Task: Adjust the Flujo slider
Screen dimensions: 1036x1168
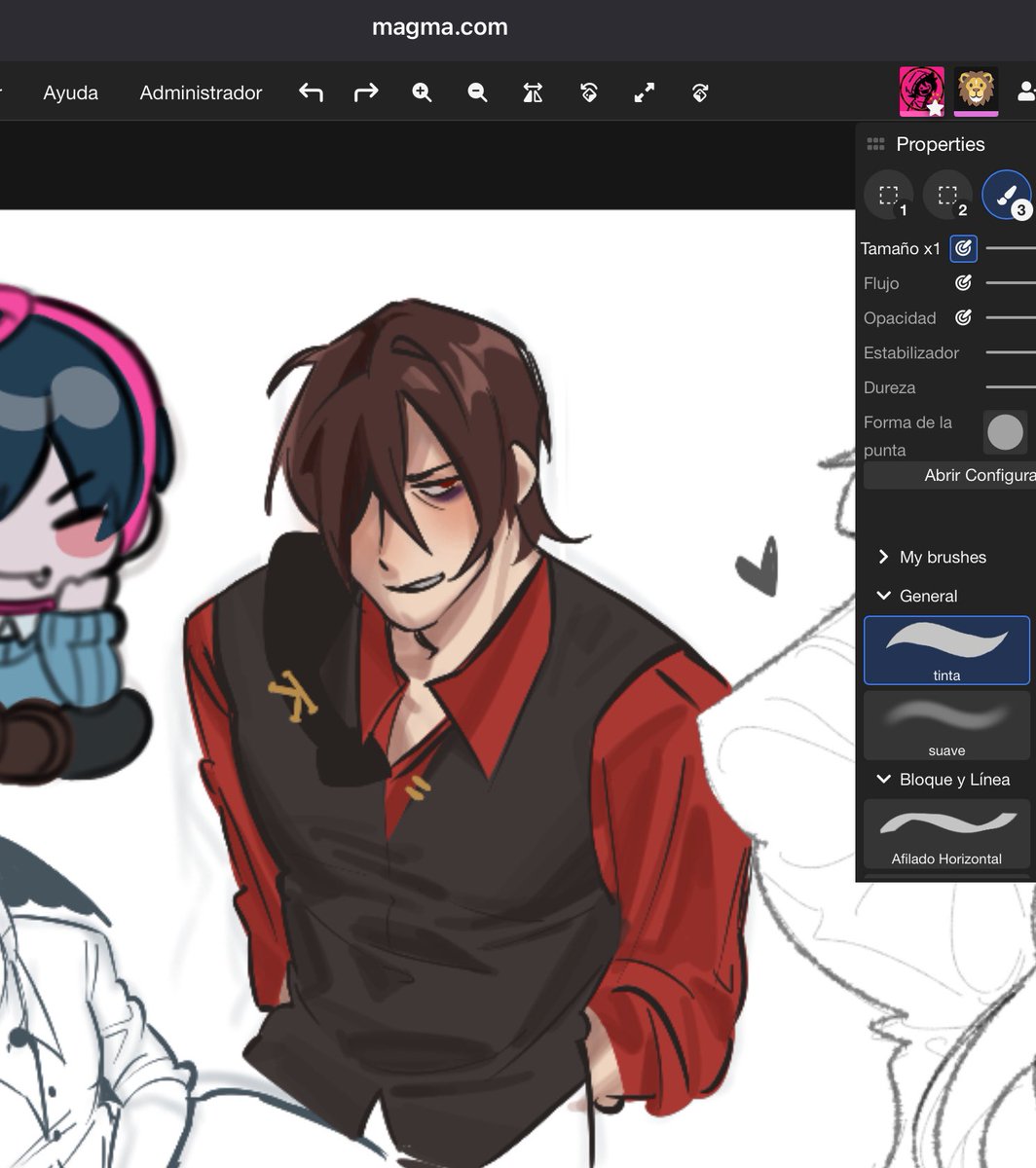Action: point(1011,283)
